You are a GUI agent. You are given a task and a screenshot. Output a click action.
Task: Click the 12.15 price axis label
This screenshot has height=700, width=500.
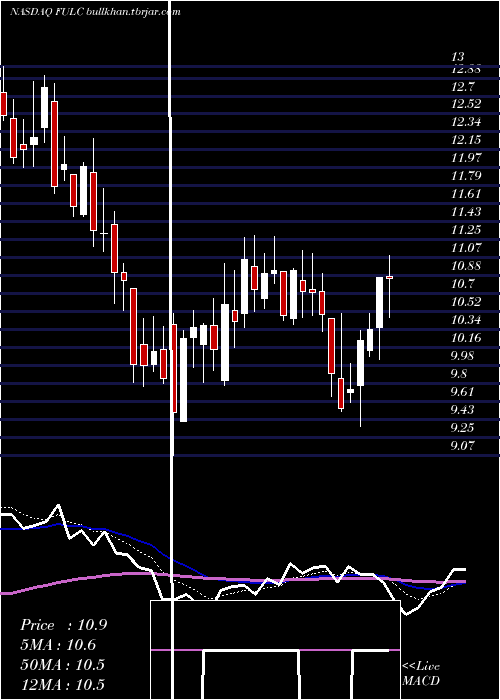click(466, 140)
